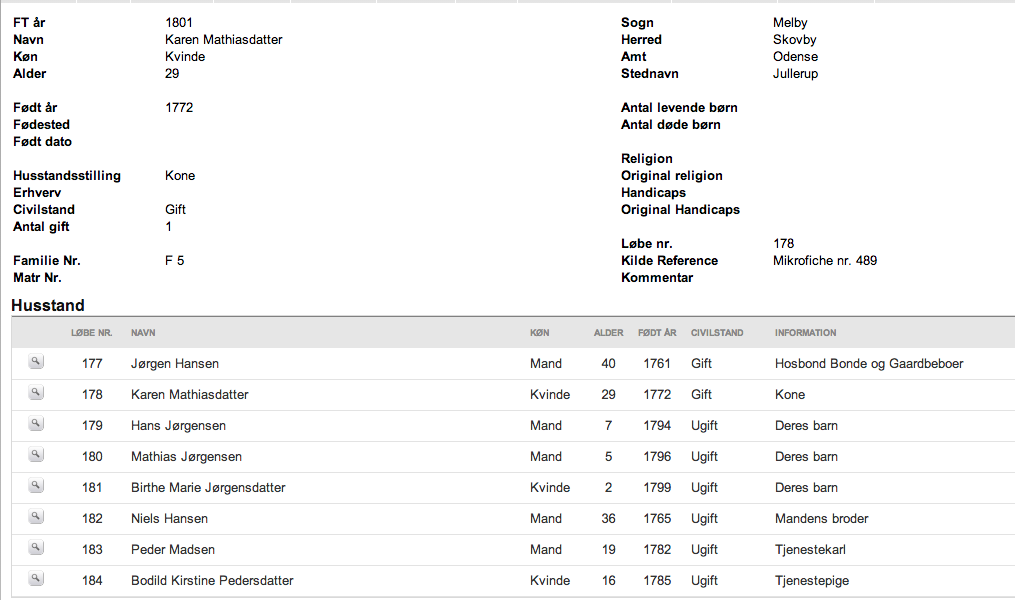Click the ALDER column header
This screenshot has width=1015, height=600.
tap(608, 333)
